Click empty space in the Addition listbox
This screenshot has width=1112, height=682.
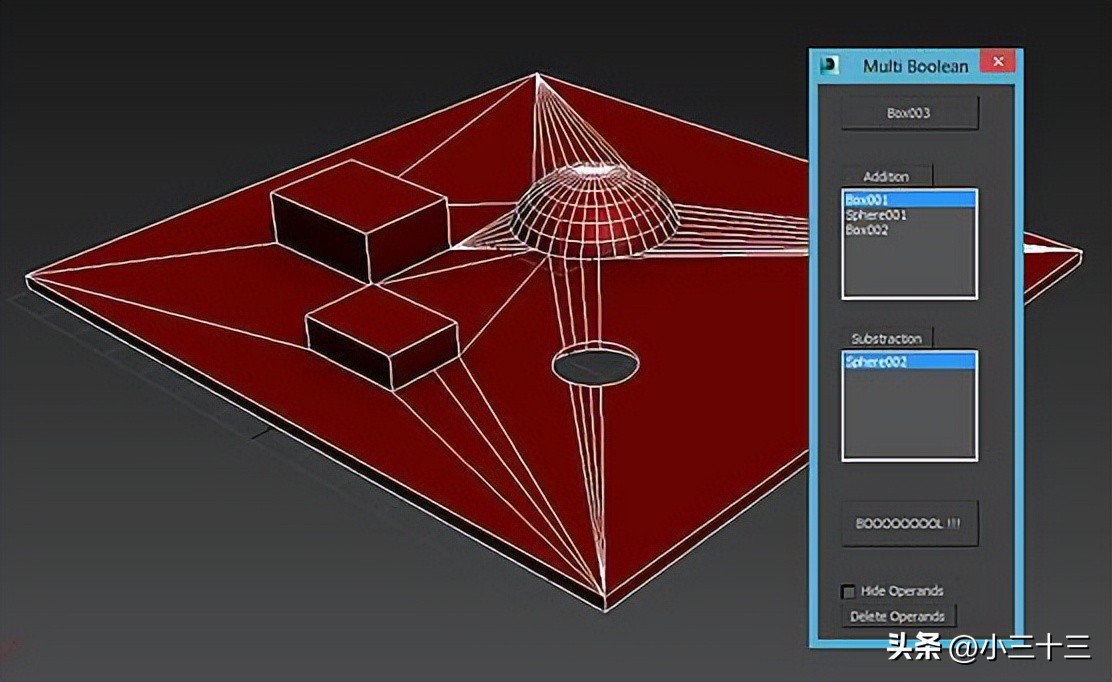[x=908, y=268]
